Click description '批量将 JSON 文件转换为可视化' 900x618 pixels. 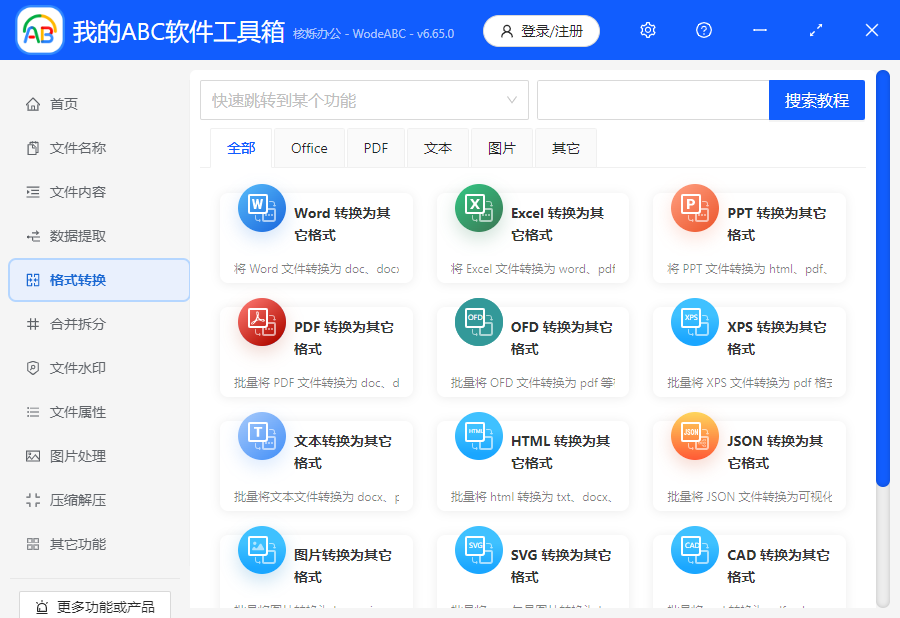[750, 497]
